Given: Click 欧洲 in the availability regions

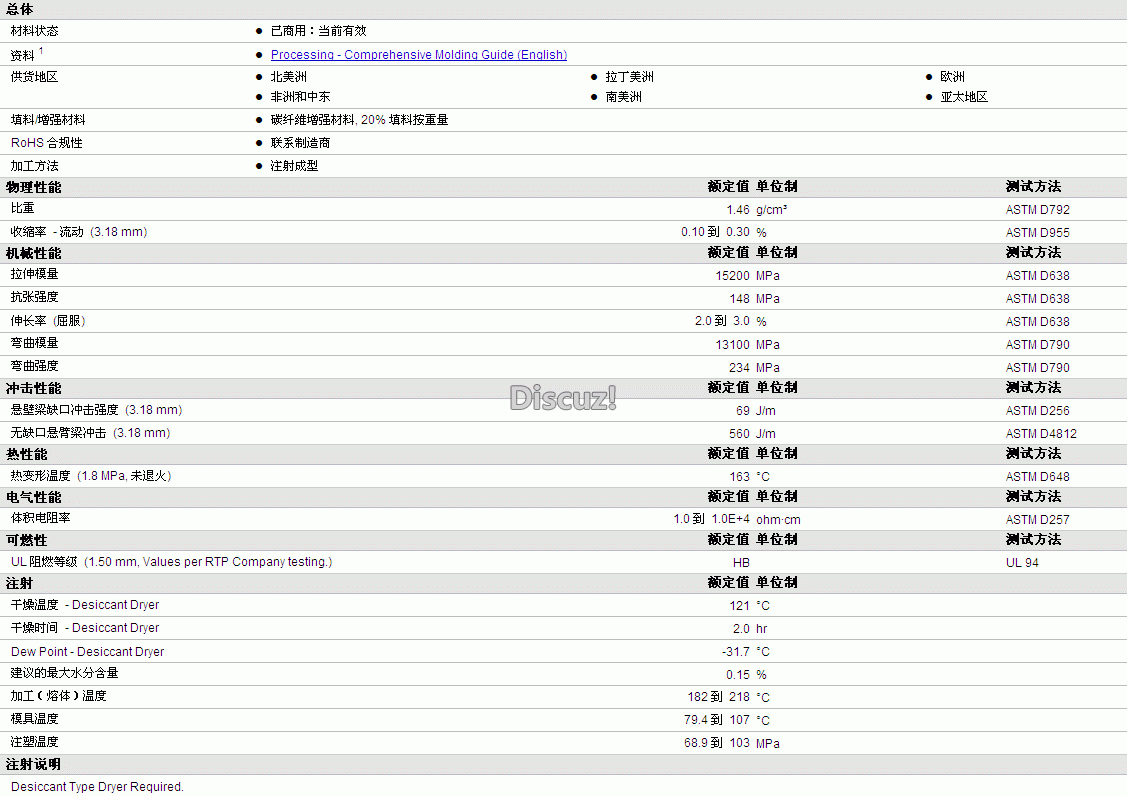Looking at the screenshot, I should [x=952, y=77].
